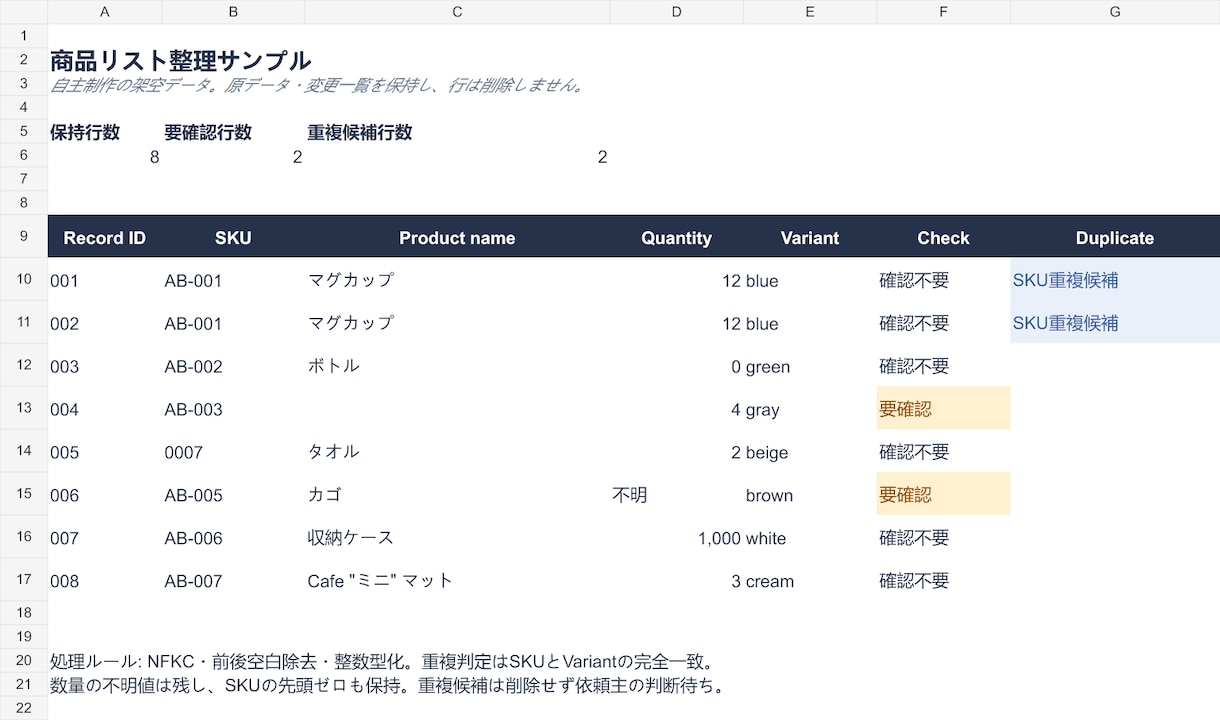
Task: Click SKU重複候補 cell in record 001 row
Action: pos(1115,281)
